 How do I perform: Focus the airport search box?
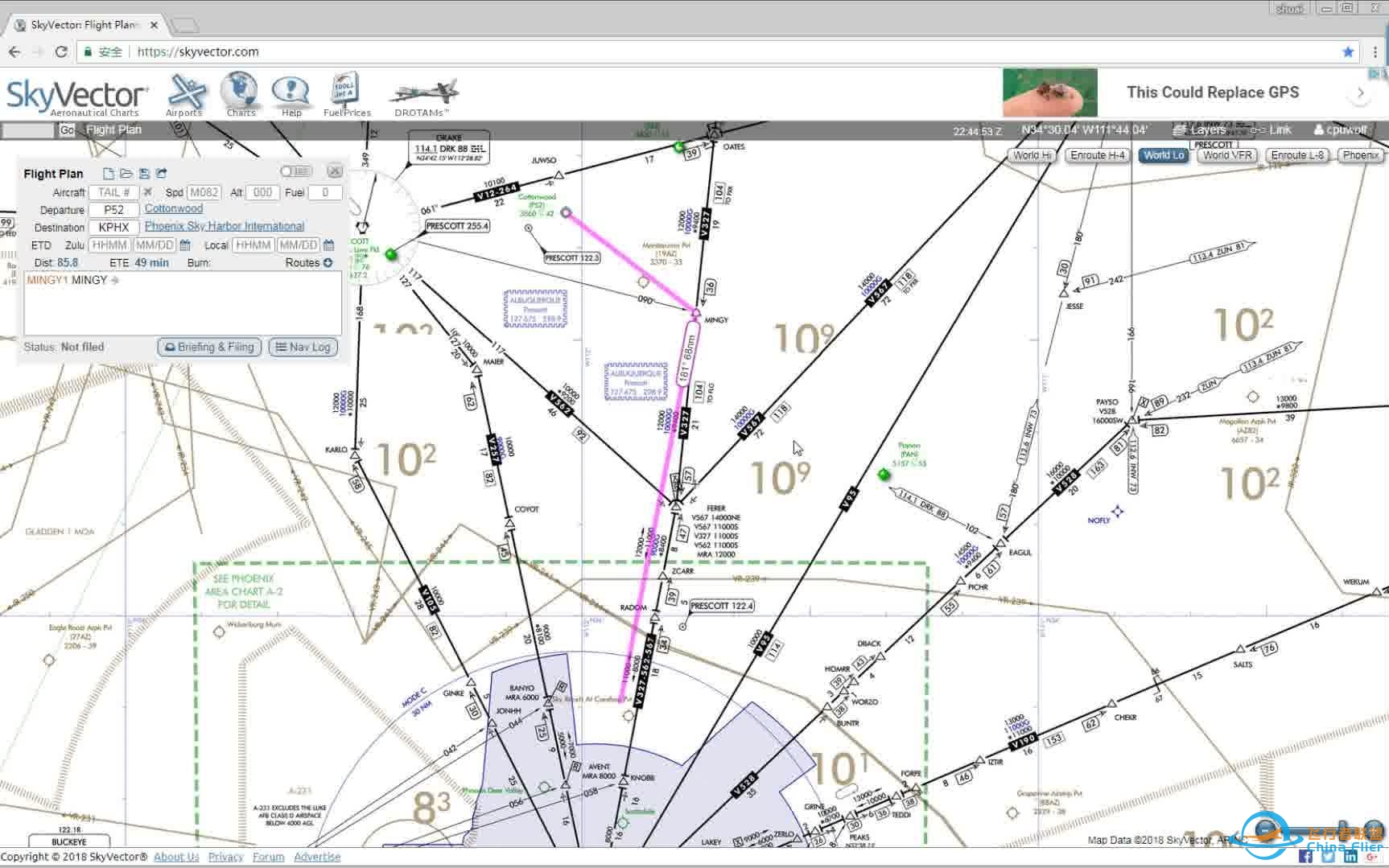click(x=28, y=130)
